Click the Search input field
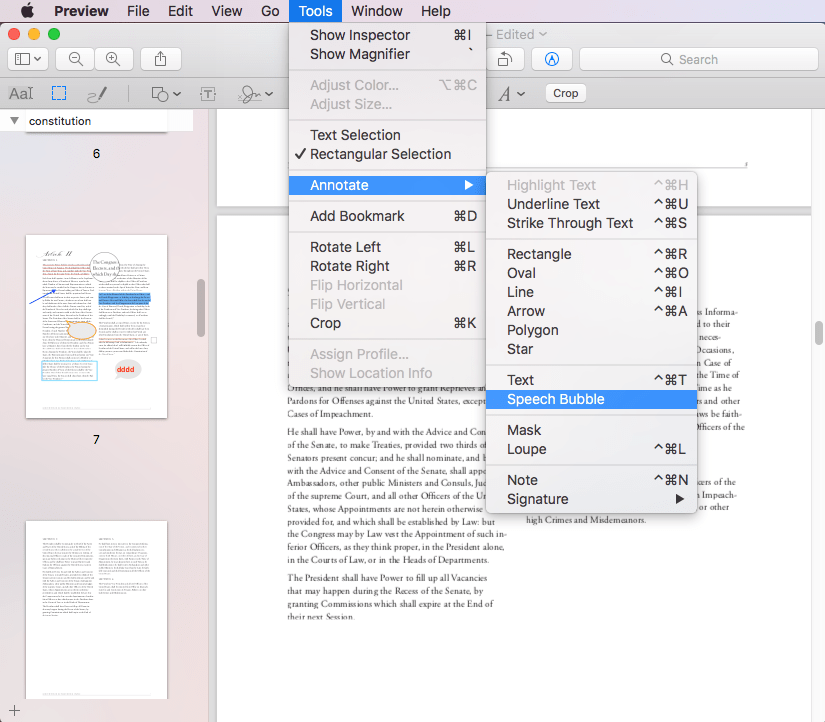Screen dimensions: 825x722 coord(696,59)
